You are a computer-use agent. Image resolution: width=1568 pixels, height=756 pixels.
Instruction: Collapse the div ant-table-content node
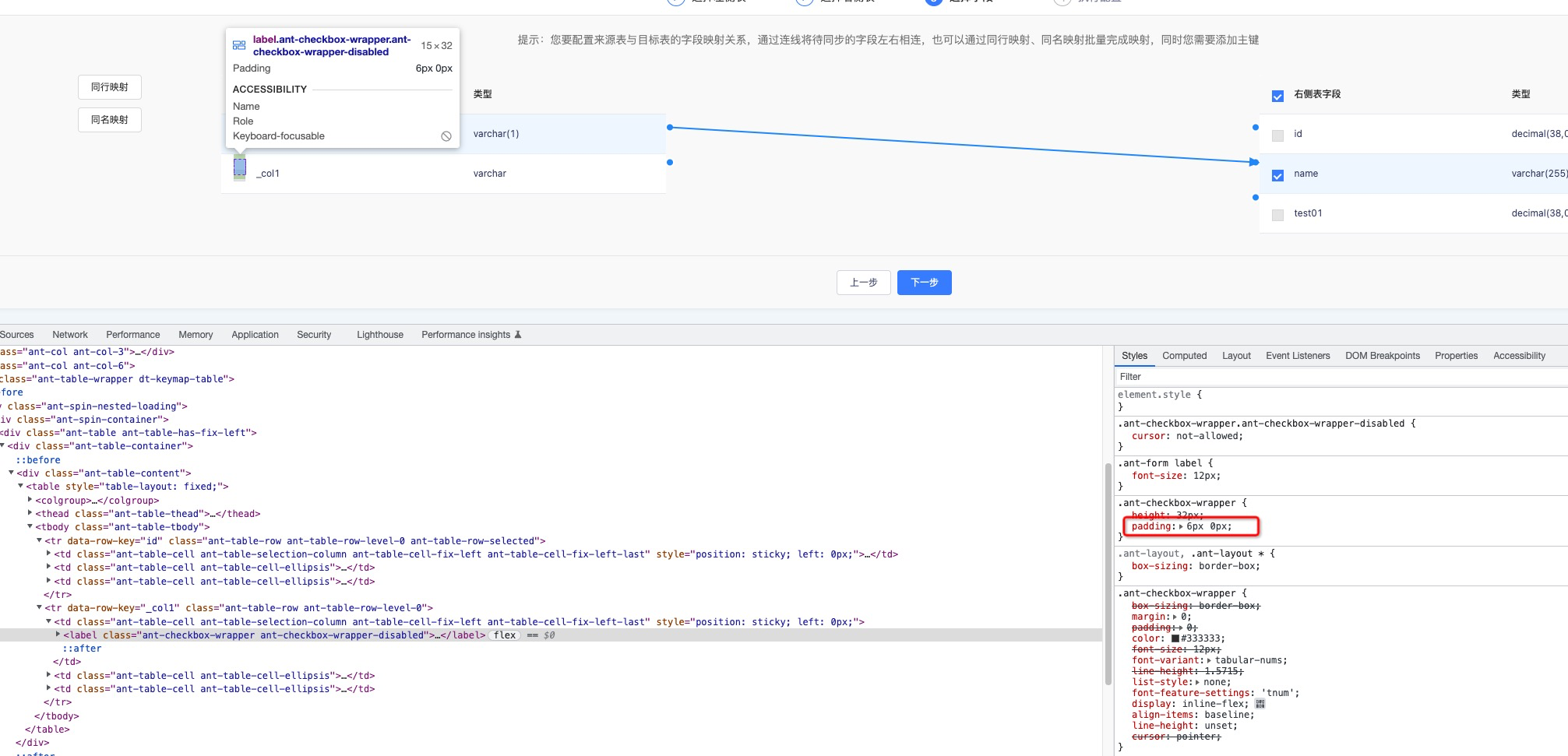pos(11,473)
